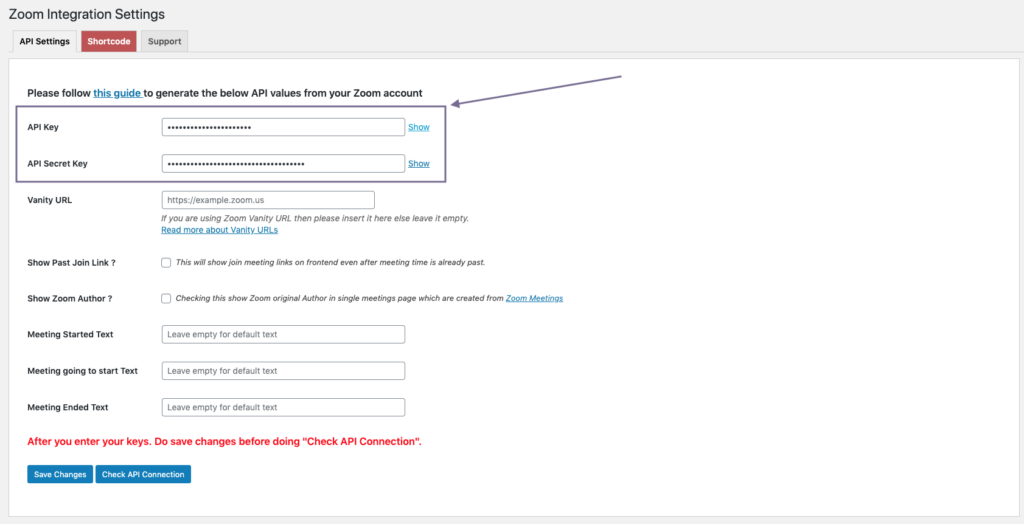This screenshot has height=524, width=1024.
Task: Enable the Show Past Join Link checkbox
Action: (x=166, y=262)
